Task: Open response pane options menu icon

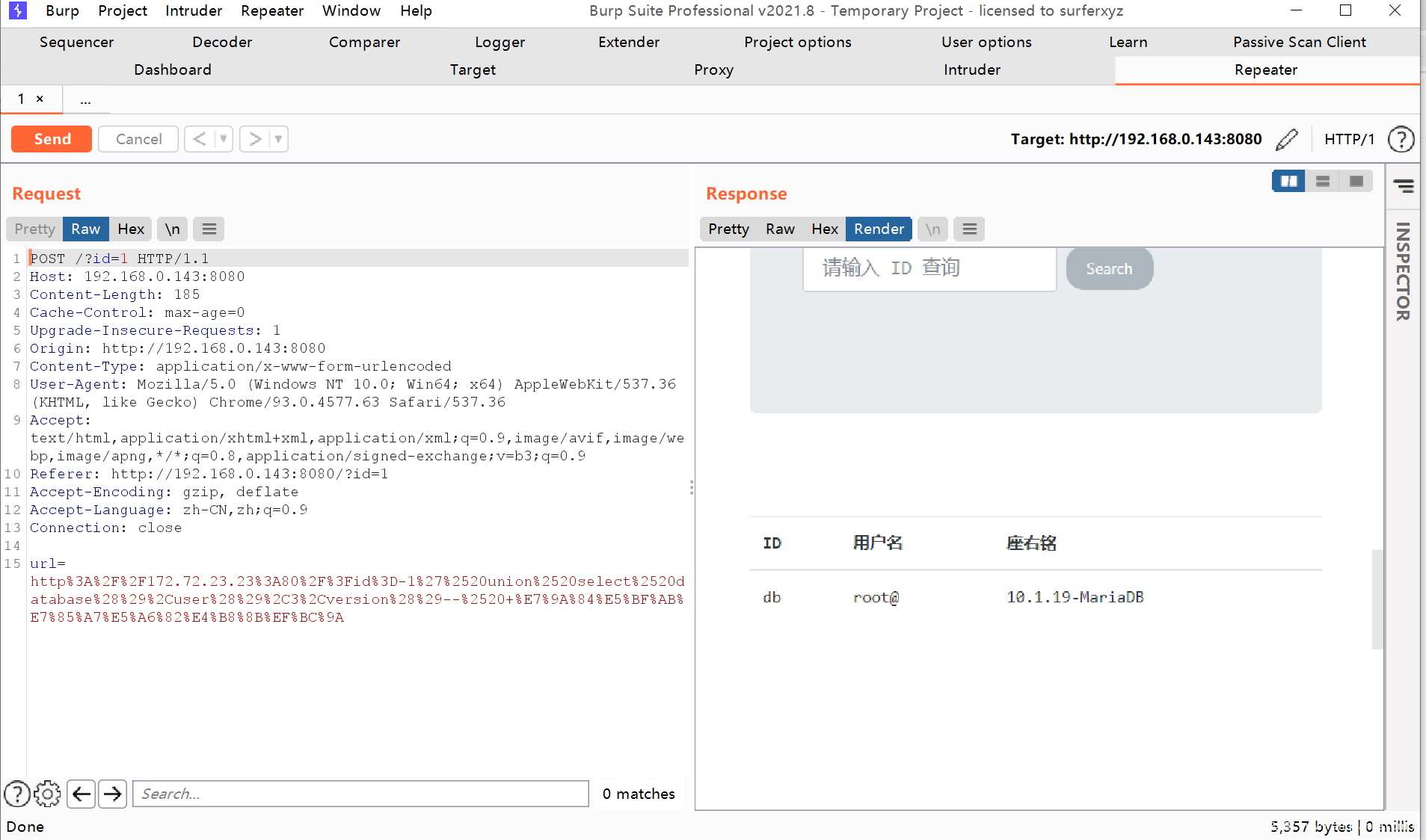Action: pyautogui.click(x=970, y=229)
